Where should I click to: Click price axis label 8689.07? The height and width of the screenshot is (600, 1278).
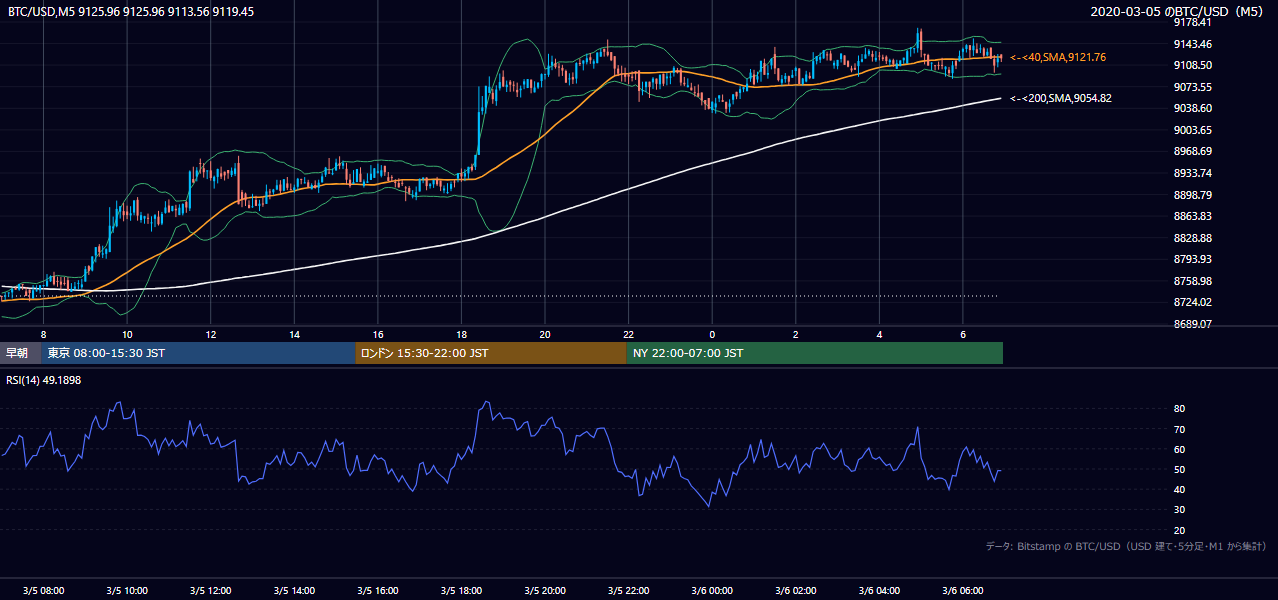1192,324
